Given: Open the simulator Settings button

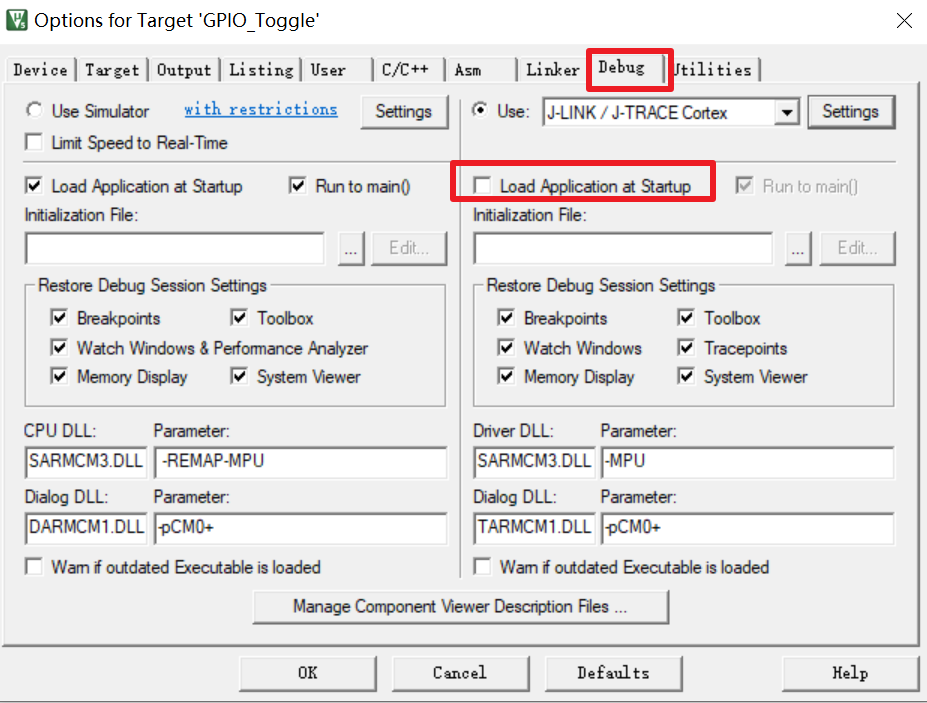Looking at the screenshot, I should coord(404,111).
